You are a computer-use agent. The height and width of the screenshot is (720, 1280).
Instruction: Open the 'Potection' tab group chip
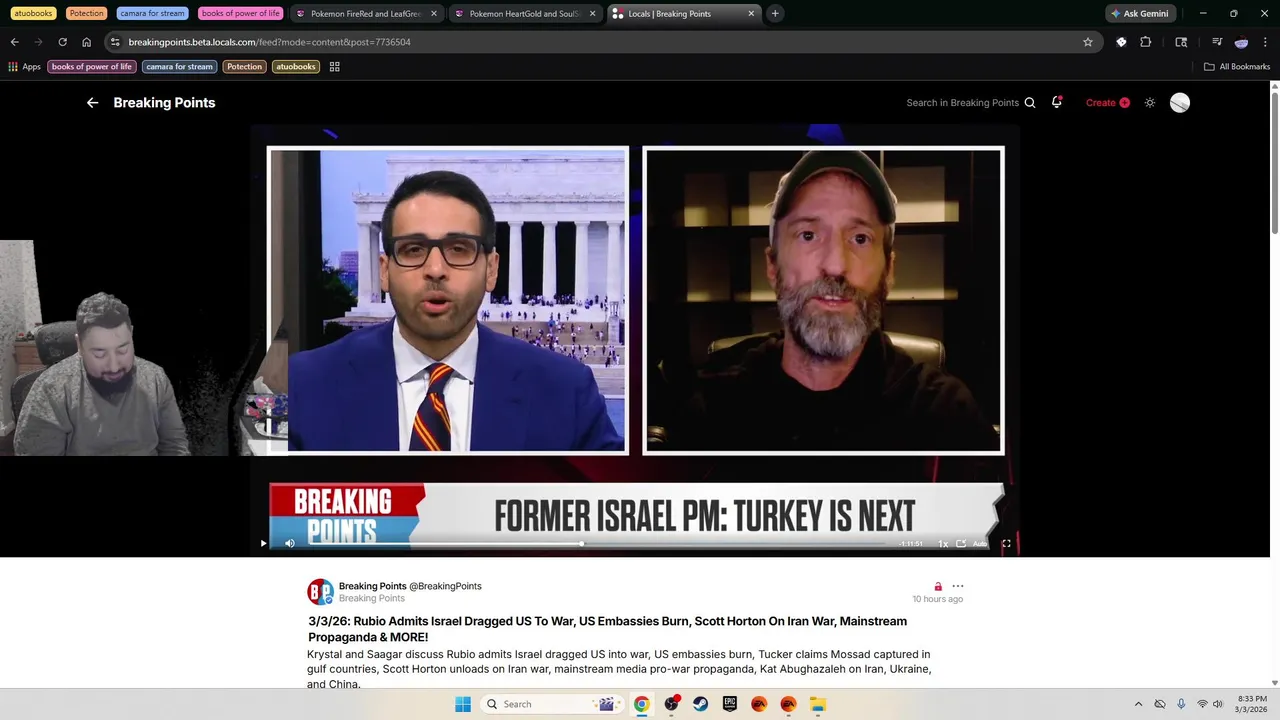(x=87, y=13)
